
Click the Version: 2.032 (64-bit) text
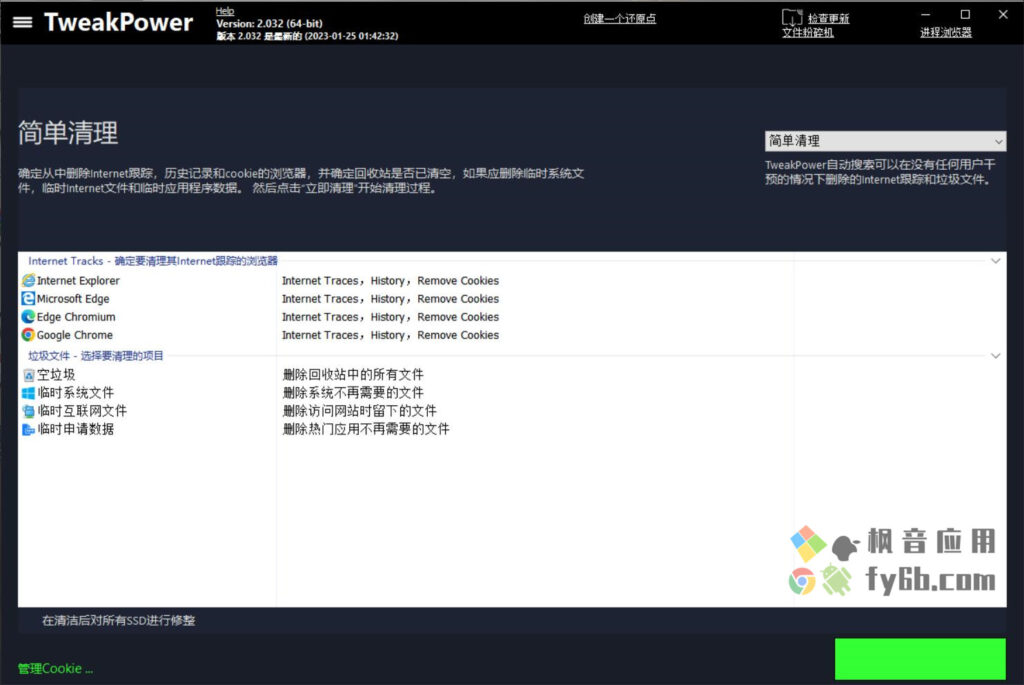pos(269,24)
